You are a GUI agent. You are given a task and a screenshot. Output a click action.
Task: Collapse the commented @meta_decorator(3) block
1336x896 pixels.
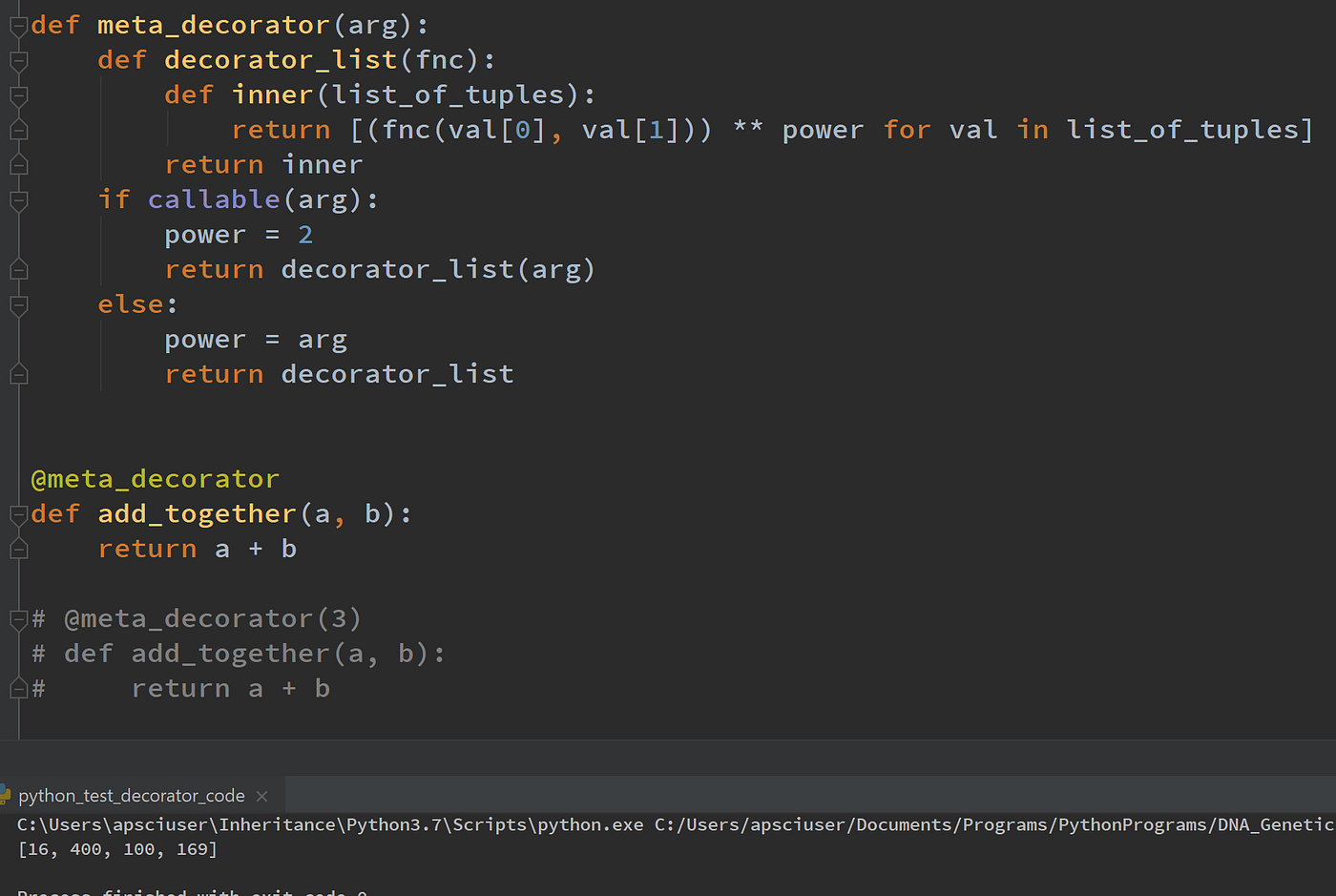click(x=18, y=618)
